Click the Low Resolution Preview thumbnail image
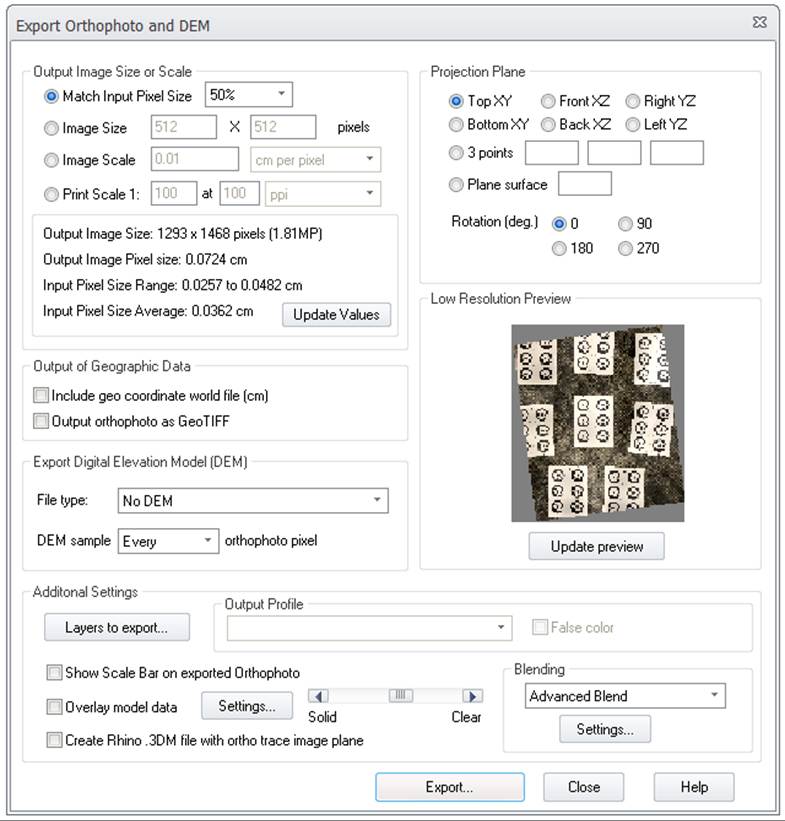This screenshot has width=785, height=821. pos(597,422)
